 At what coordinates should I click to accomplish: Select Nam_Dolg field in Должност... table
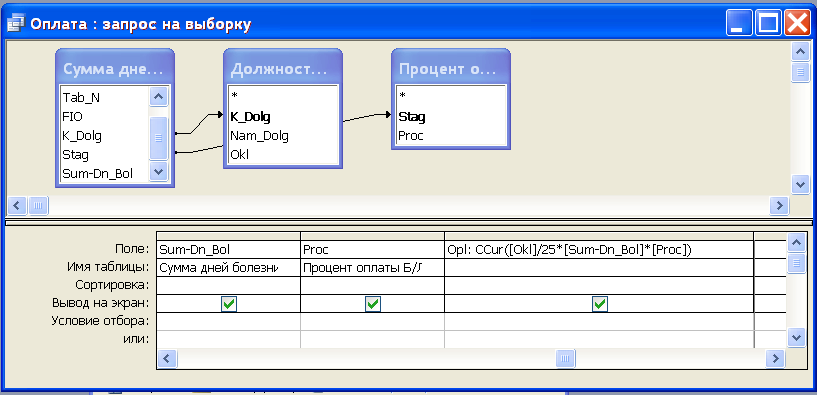(x=259, y=136)
